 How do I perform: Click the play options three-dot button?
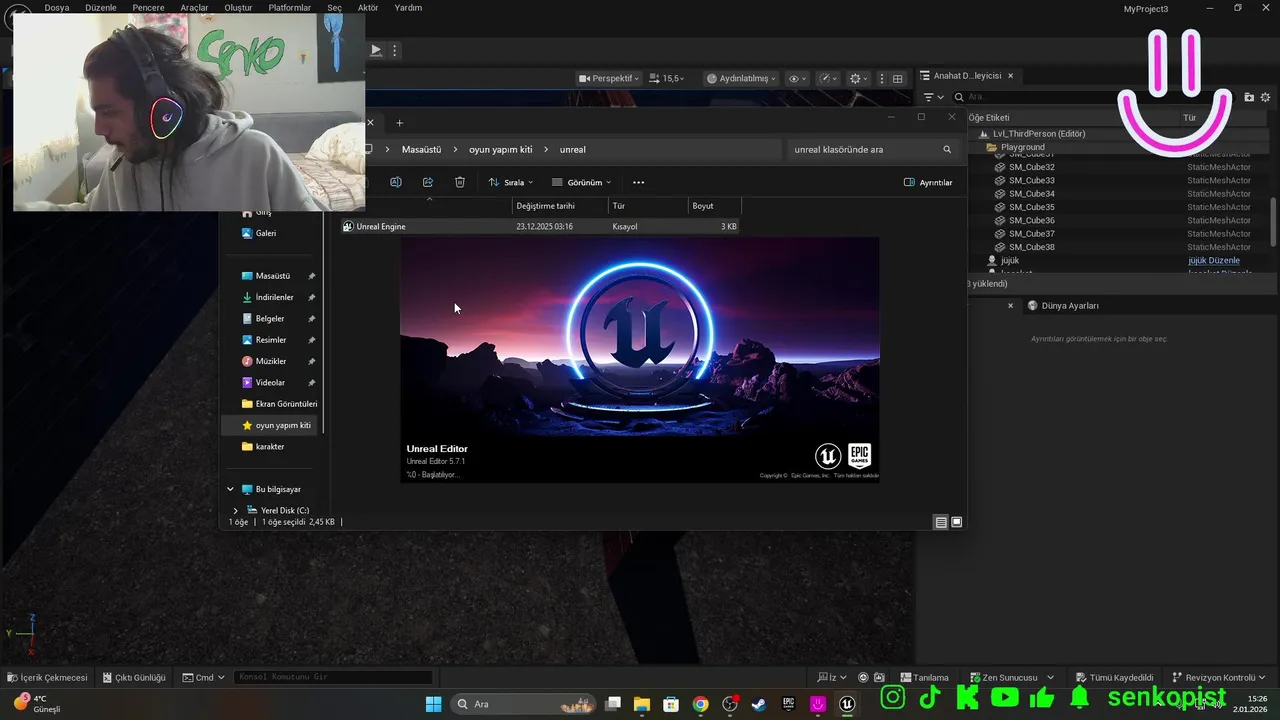click(x=395, y=50)
